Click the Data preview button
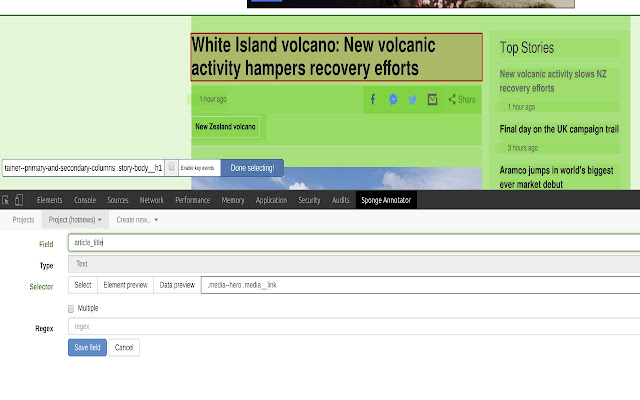 tap(177, 285)
